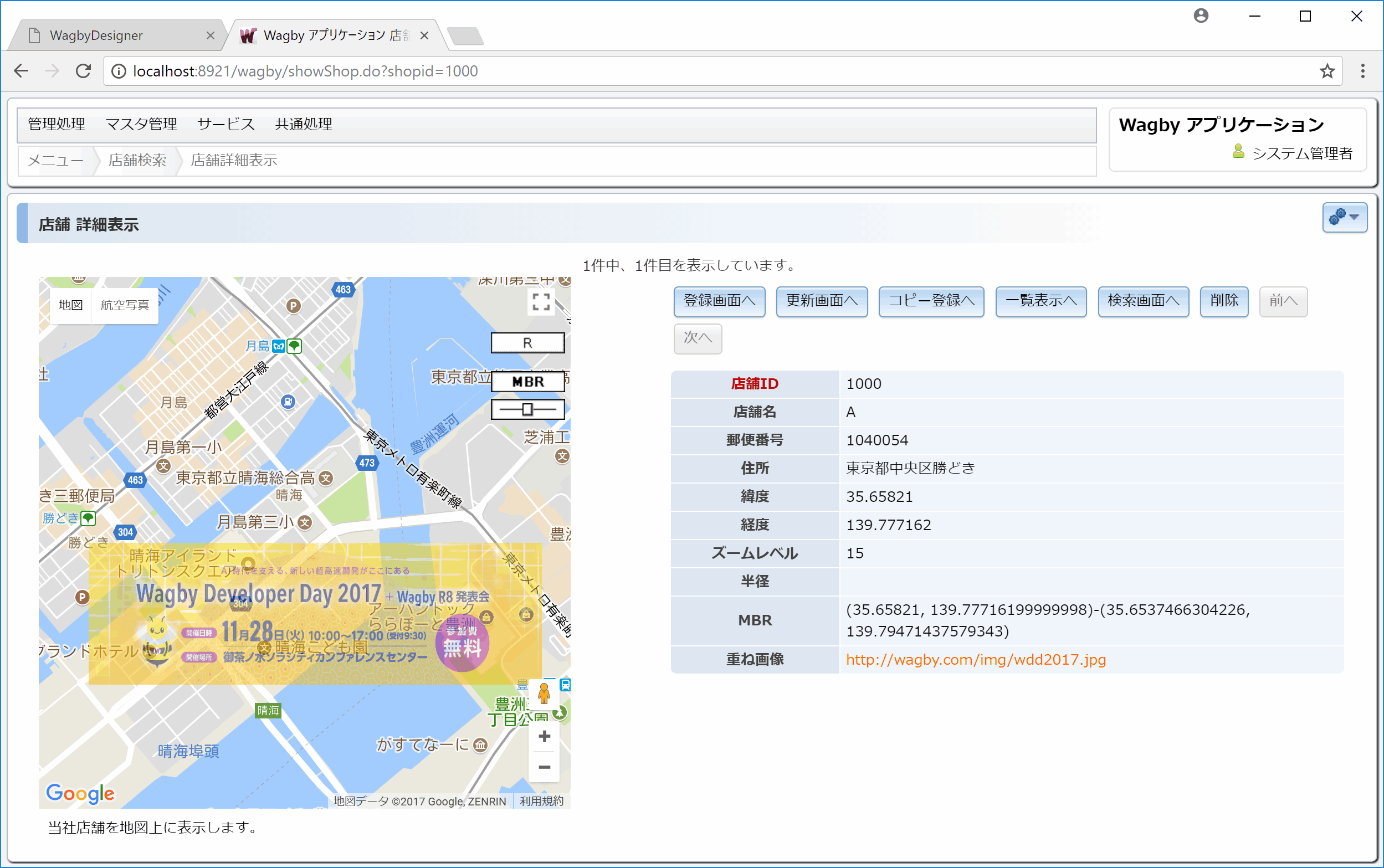Click the browser back arrow
This screenshot has width=1384, height=868.
click(21, 70)
